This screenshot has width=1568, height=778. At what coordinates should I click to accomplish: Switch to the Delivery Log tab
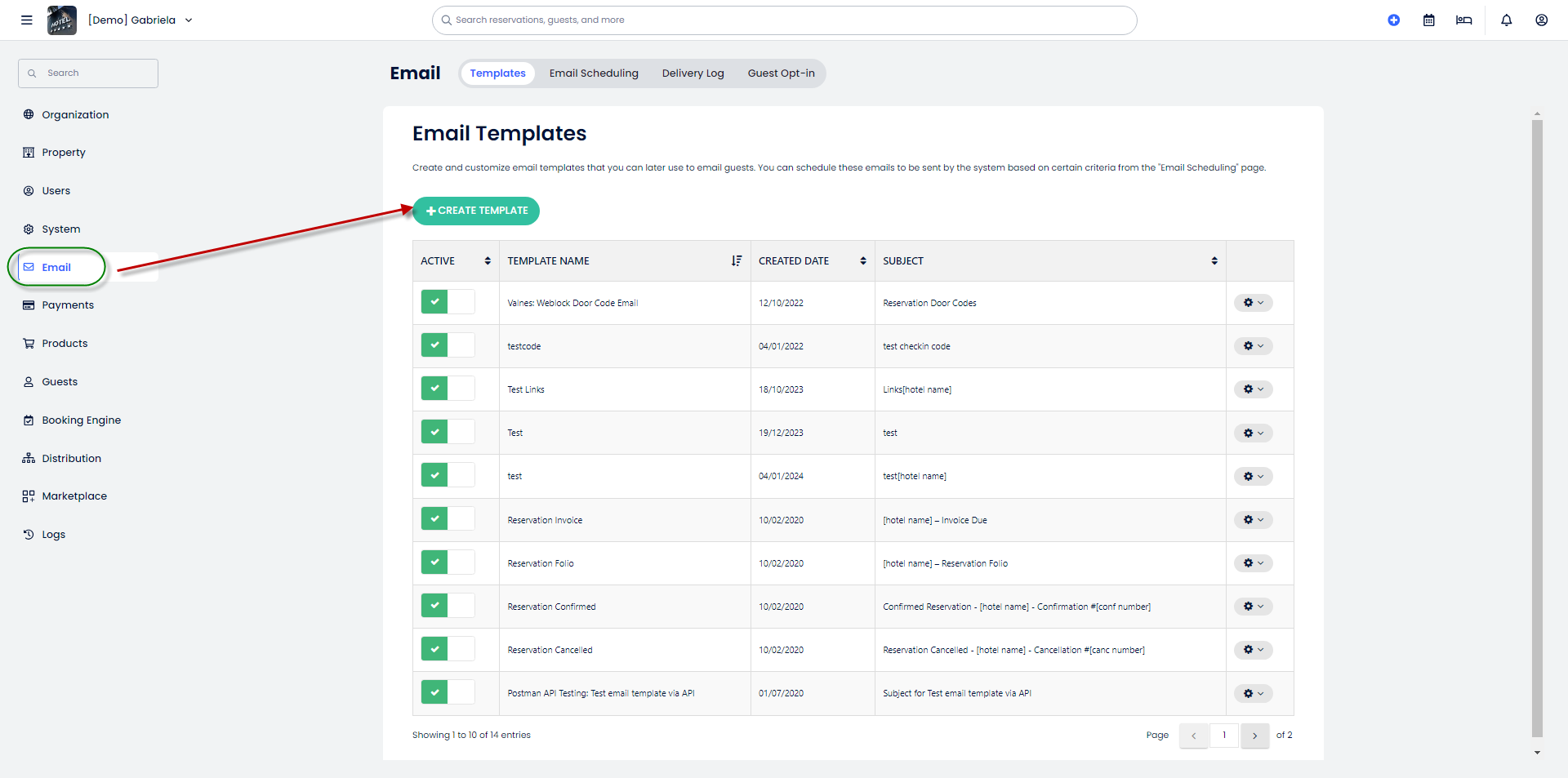[693, 73]
